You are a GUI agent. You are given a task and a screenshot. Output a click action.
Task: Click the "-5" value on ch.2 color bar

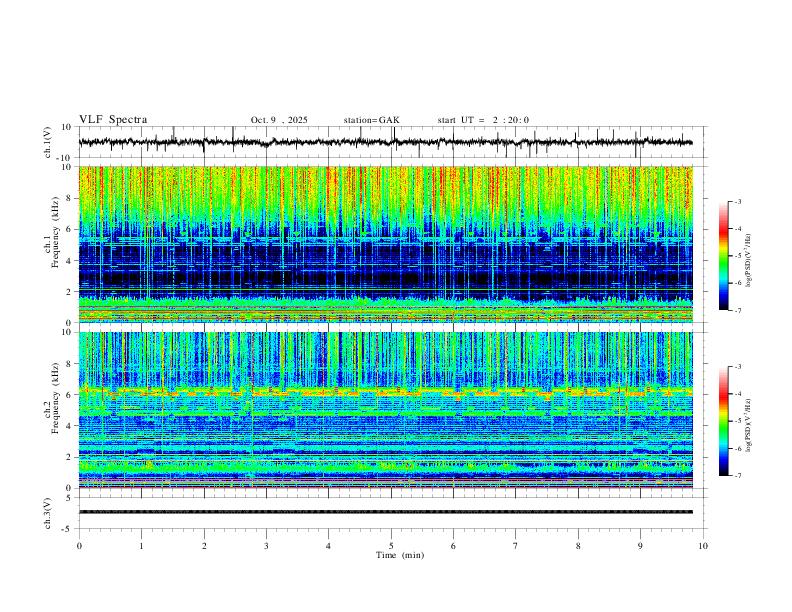(x=737, y=421)
